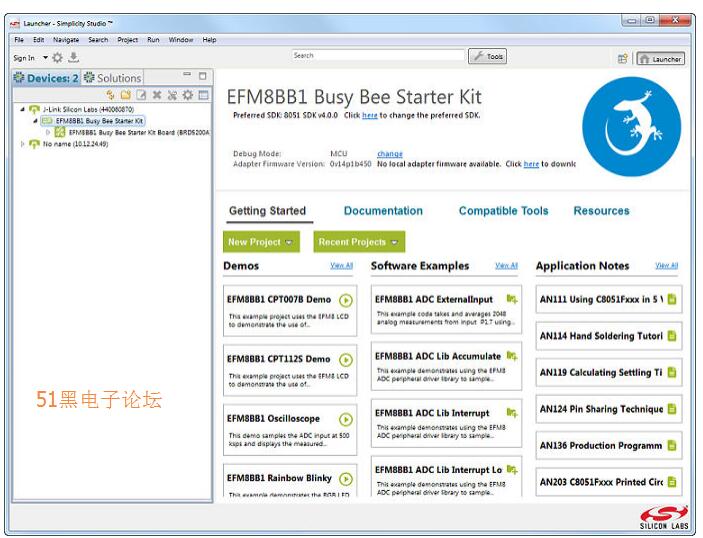Collapse the J-Link Silicon Labs tree node
703x538 pixels.
point(22,109)
